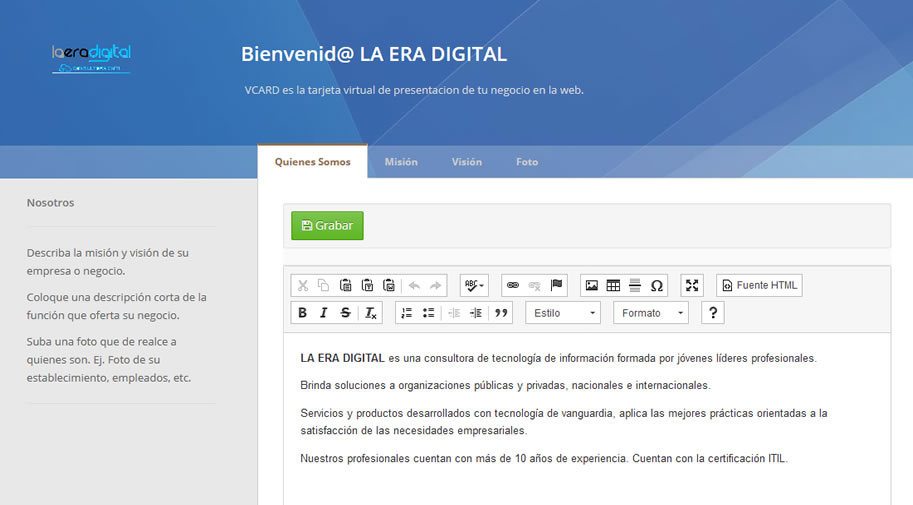Open the Foto tab
The width and height of the screenshot is (913, 505).
pos(527,162)
